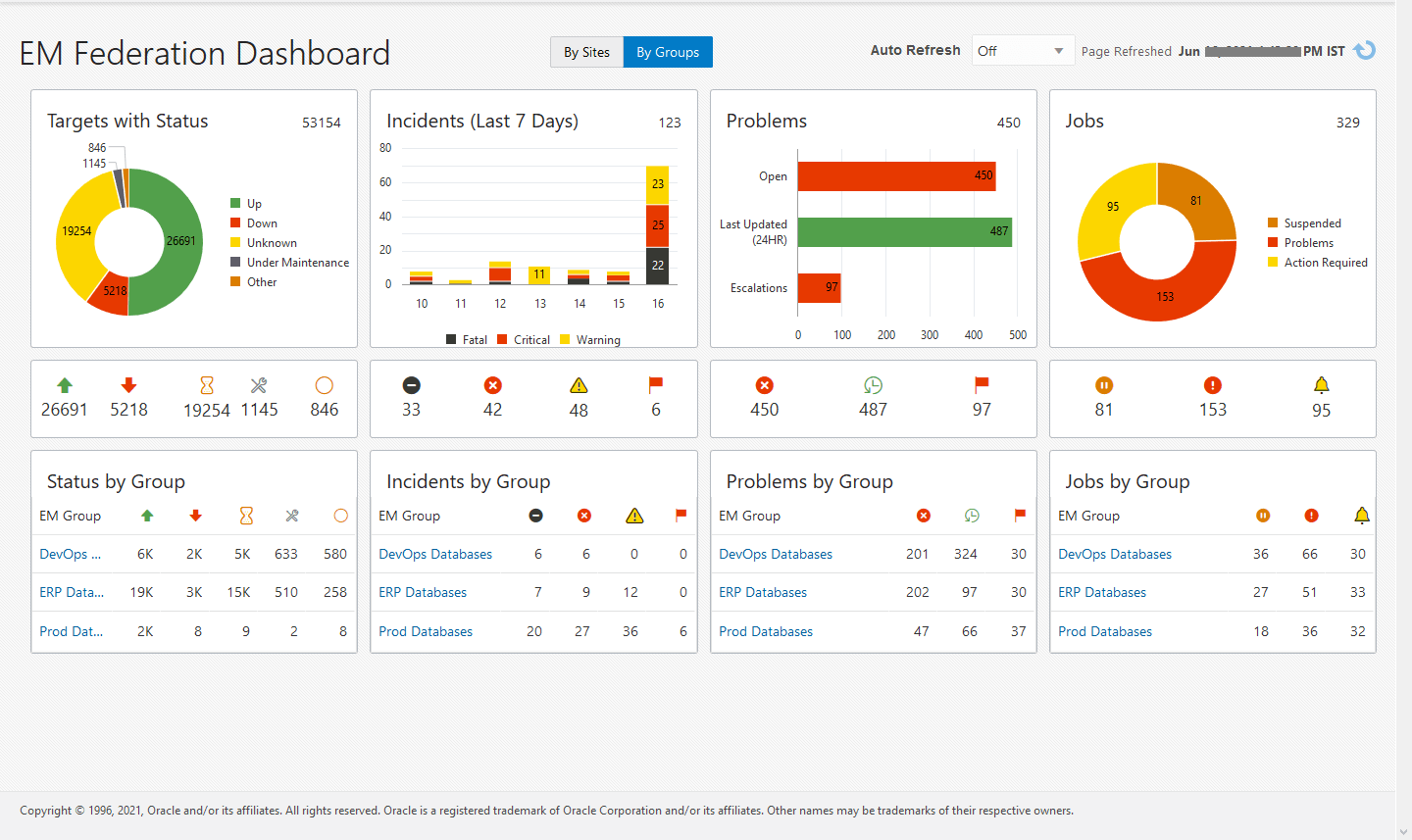Open the DevOps Databases link under Incidents by Group
The width and height of the screenshot is (1412, 840).
[435, 554]
